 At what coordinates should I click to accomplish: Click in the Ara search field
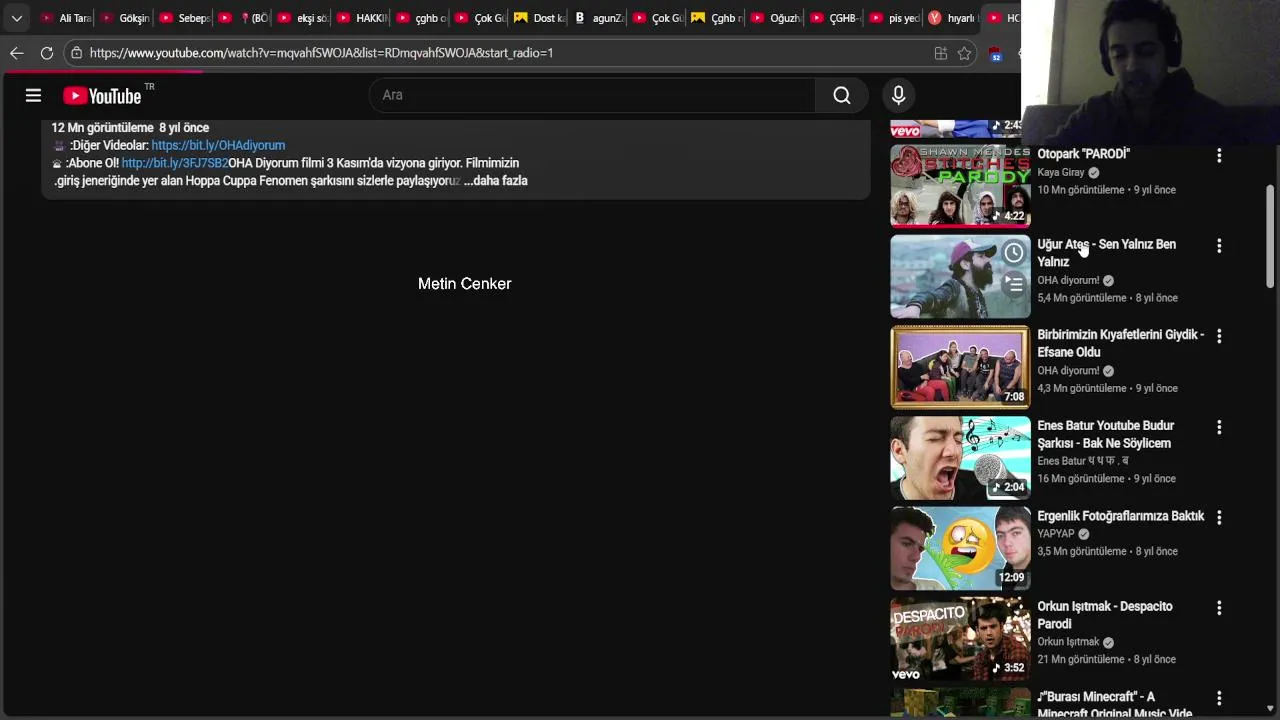(592, 95)
